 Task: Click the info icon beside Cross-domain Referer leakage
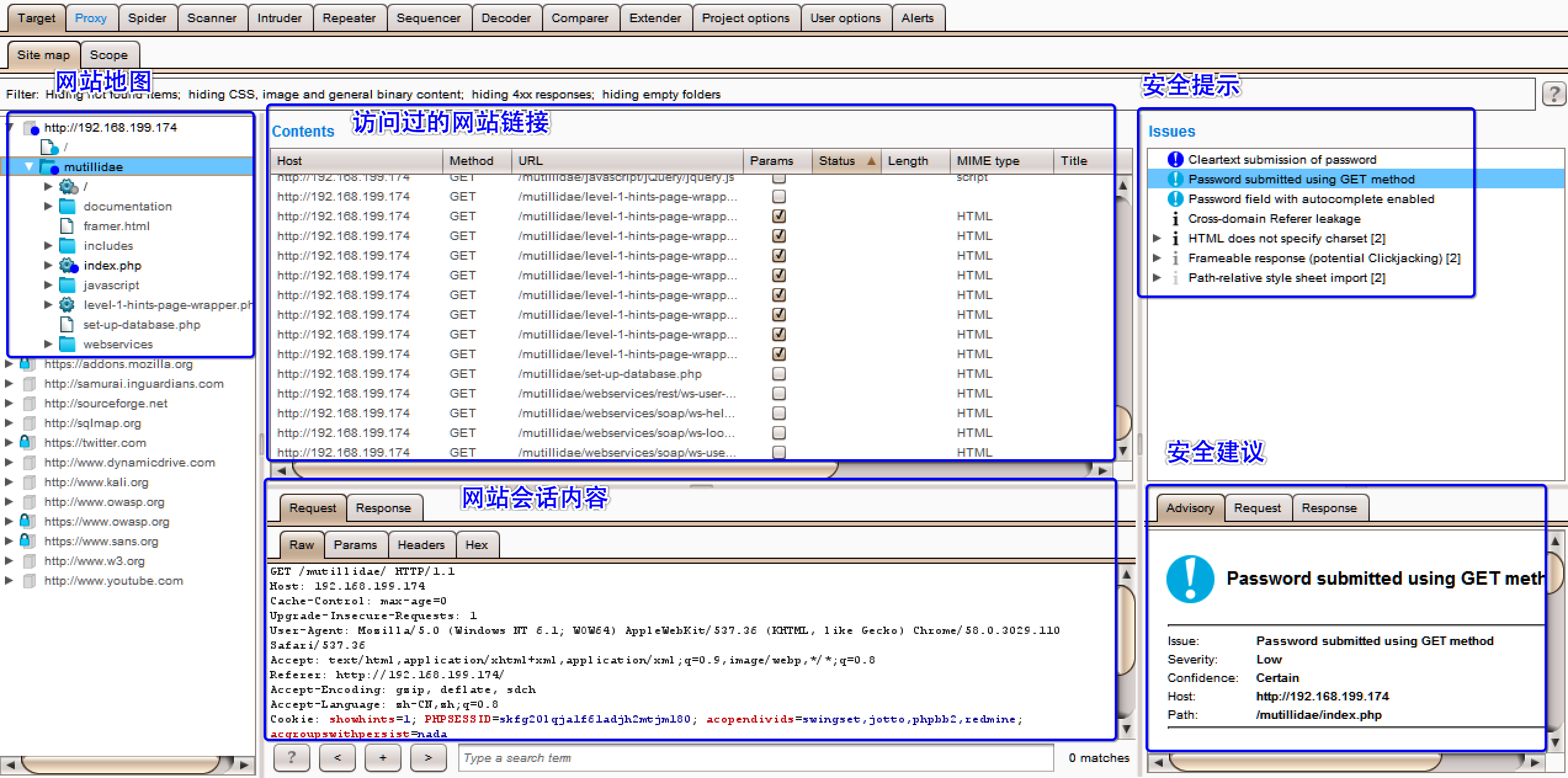coord(1175,219)
